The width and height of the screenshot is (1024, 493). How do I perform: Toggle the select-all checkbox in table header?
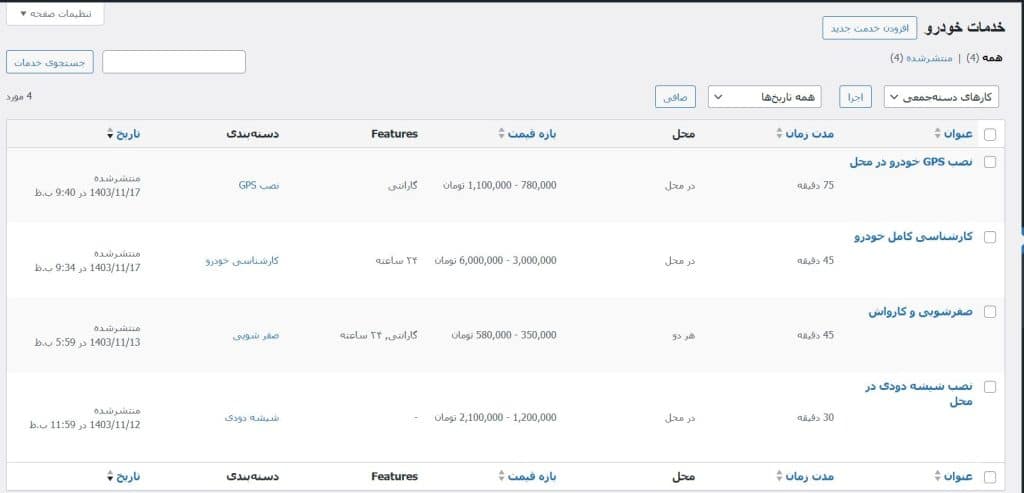click(x=990, y=135)
